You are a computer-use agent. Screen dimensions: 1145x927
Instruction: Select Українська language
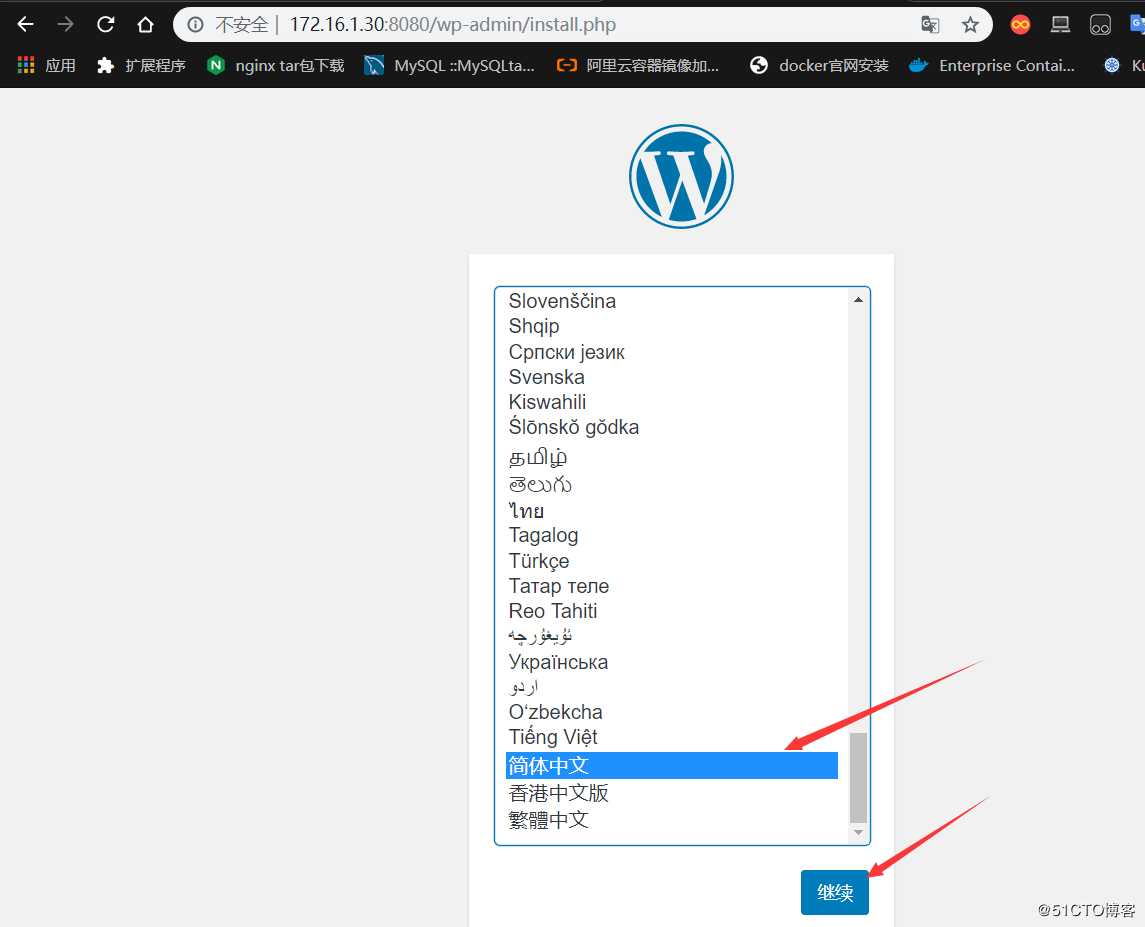tap(672, 662)
